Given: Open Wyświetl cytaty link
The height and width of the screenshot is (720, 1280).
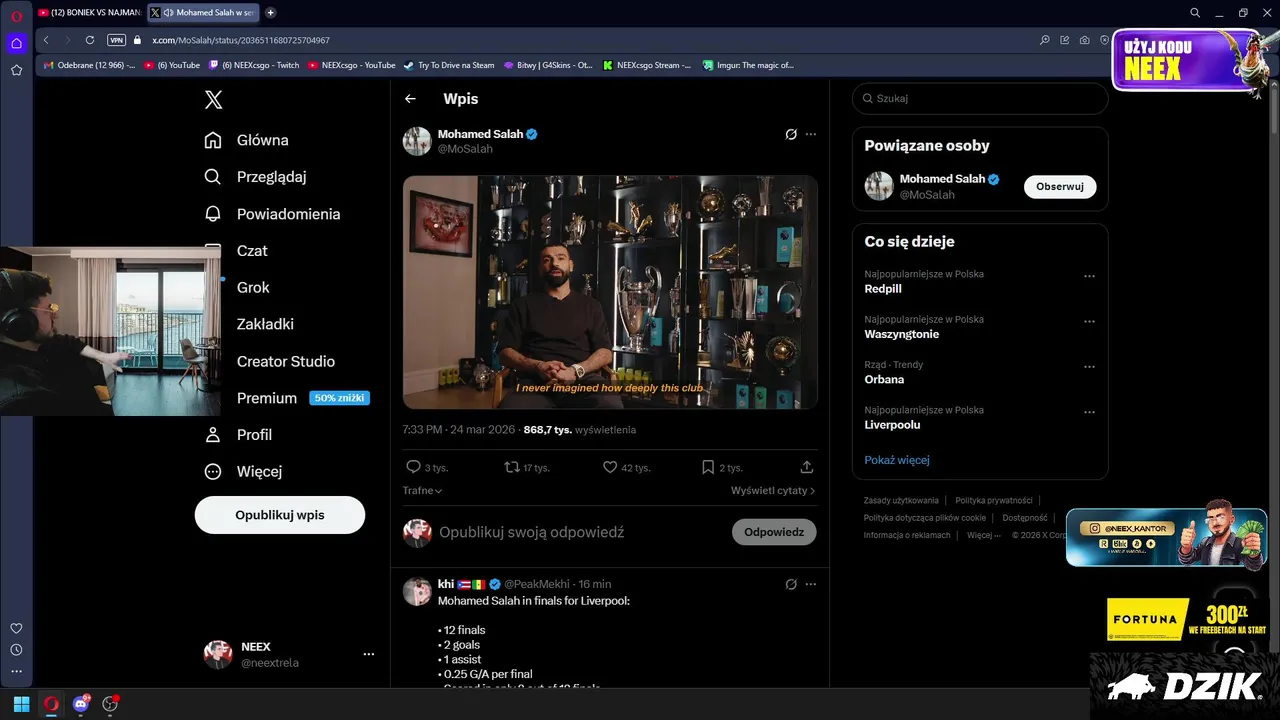Looking at the screenshot, I should click(x=773, y=491).
